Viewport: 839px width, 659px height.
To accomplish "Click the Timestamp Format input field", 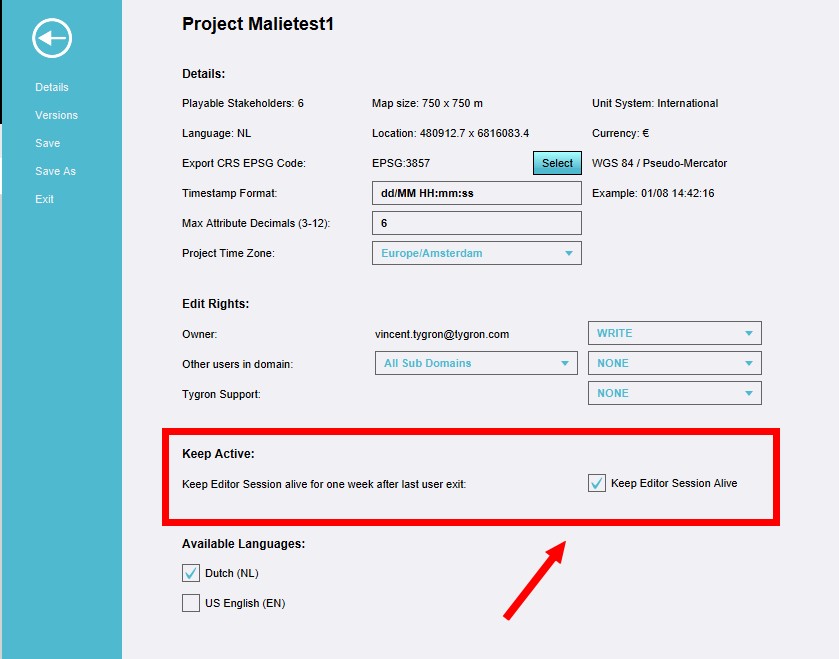I will tap(476, 193).
